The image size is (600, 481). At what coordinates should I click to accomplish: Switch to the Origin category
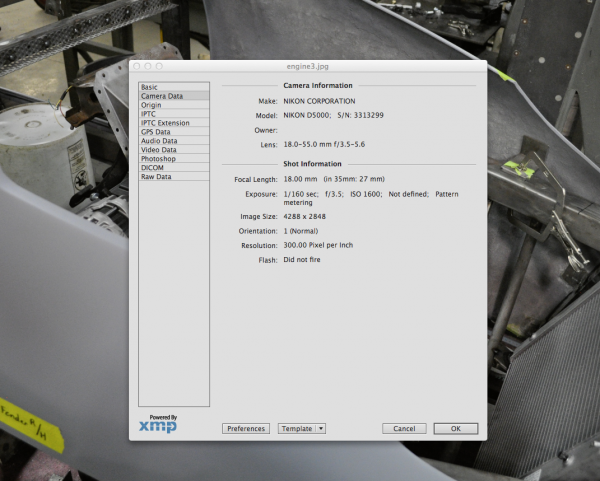tap(151, 105)
